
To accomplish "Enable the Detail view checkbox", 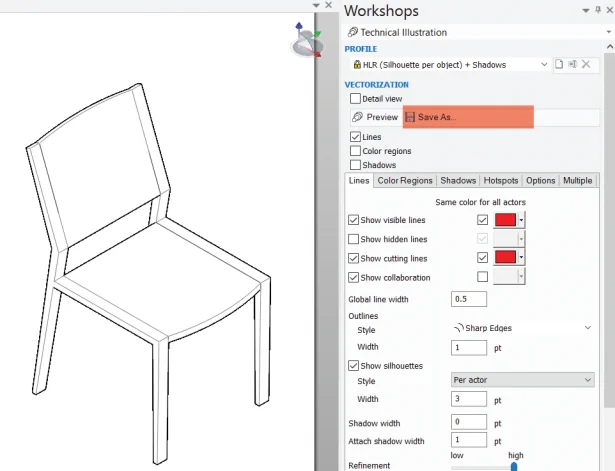I will click(x=355, y=99).
